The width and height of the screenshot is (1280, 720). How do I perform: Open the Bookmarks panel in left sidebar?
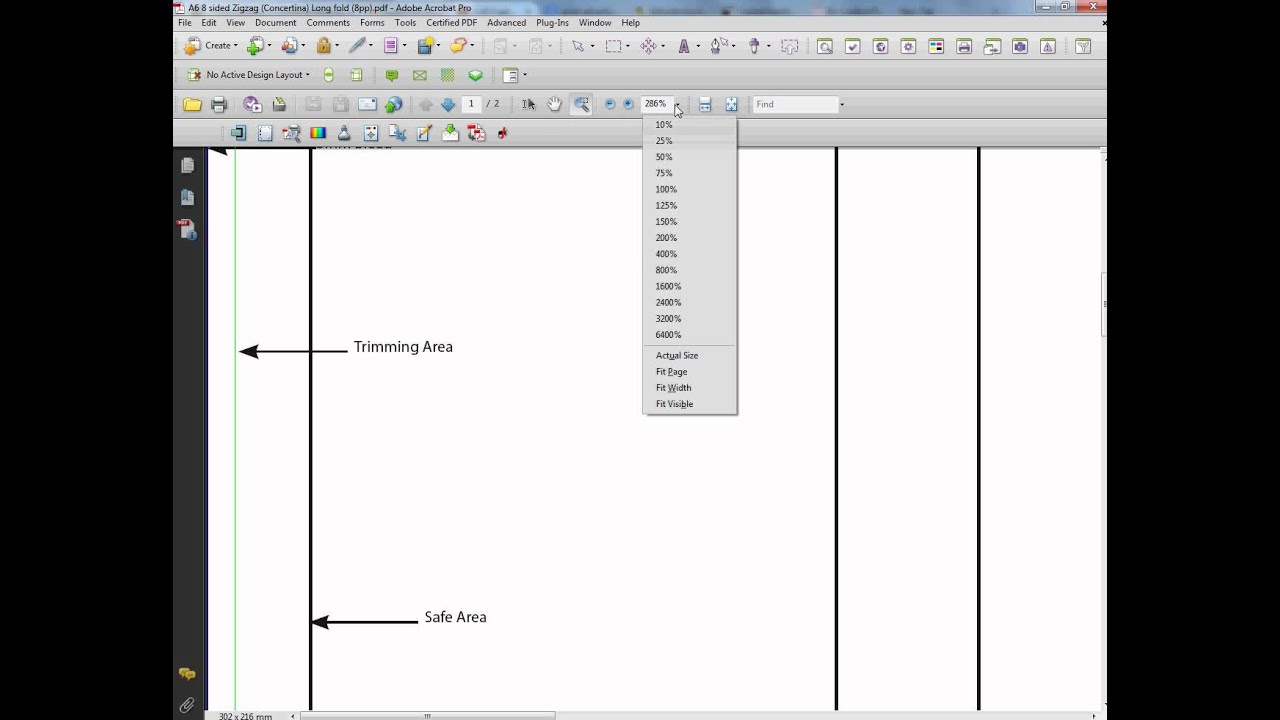187,198
